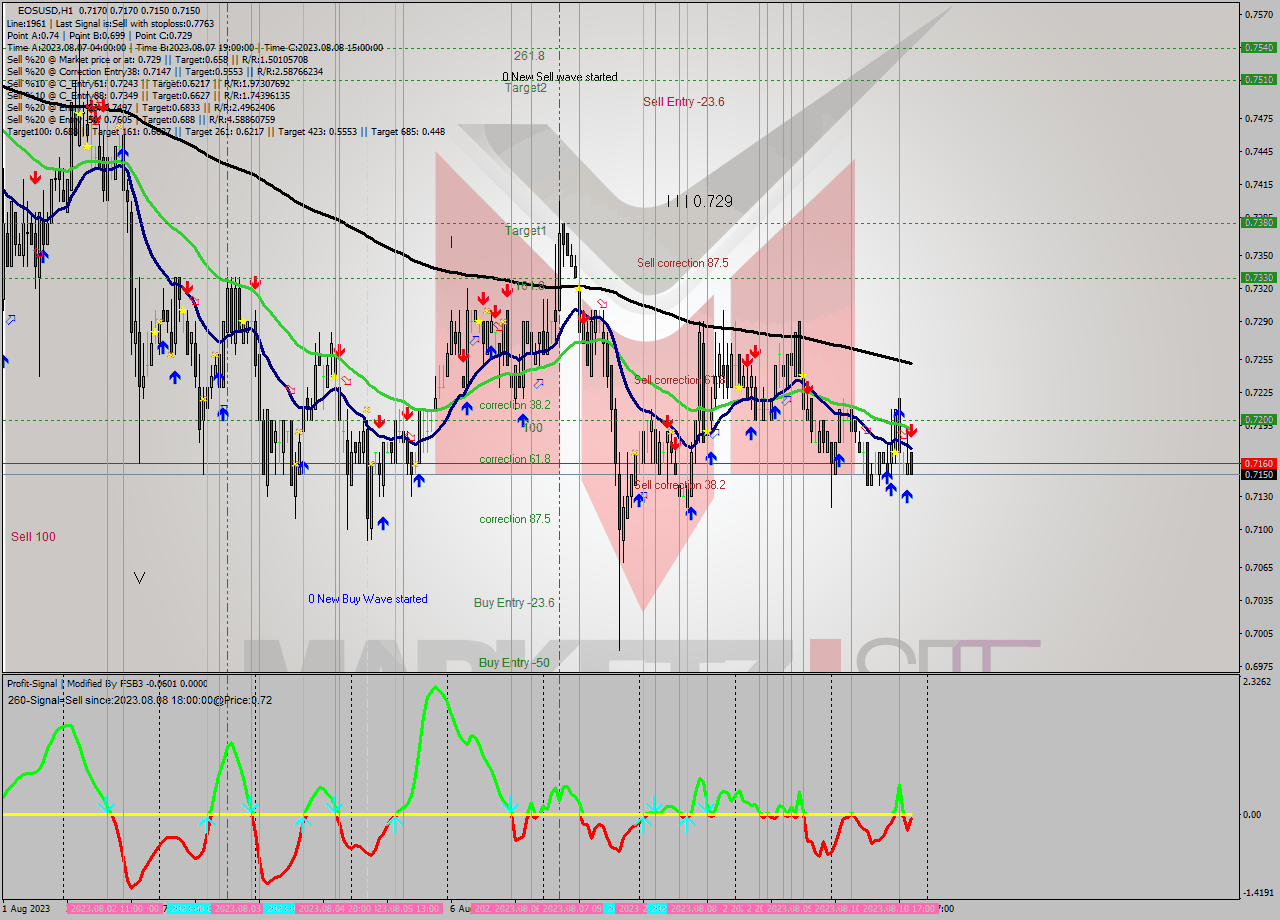1280x920 pixels.
Task: Select the cyan down-arrow signal in the Profit-Signal panel
Action: 107,805
